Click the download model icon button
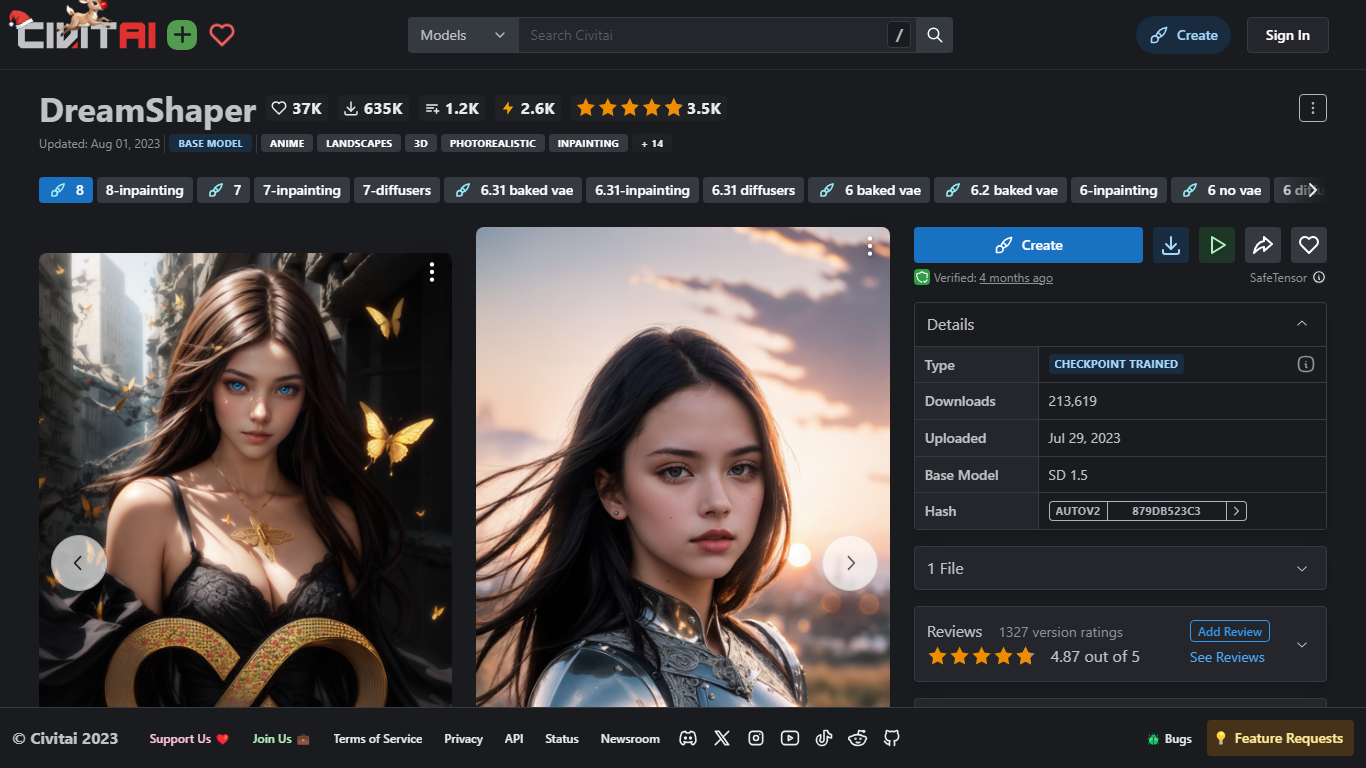This screenshot has width=1366, height=768. (x=1171, y=245)
